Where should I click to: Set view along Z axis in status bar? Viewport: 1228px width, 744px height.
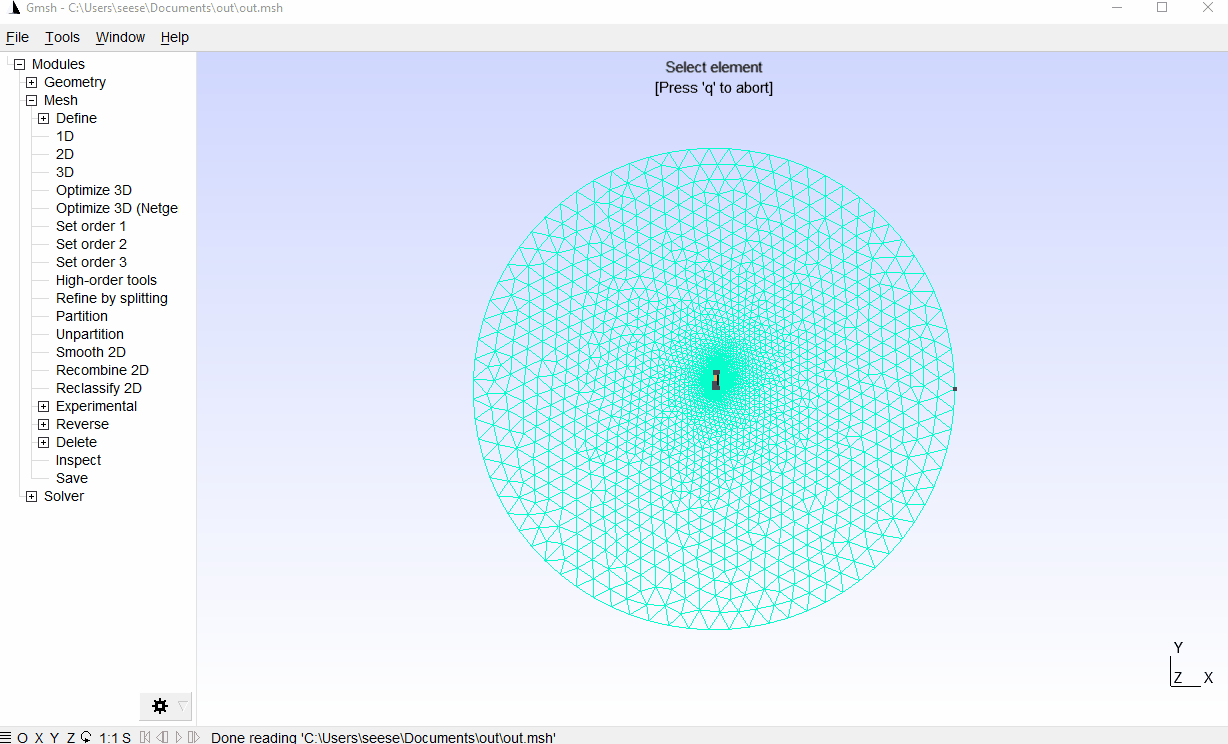[71, 738]
